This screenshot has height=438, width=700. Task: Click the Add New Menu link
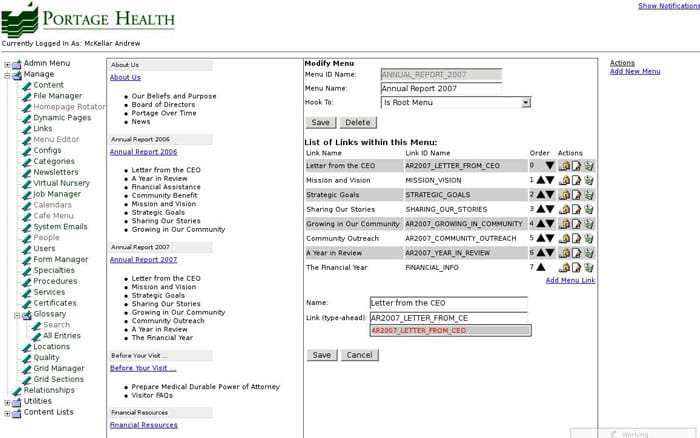pos(635,71)
